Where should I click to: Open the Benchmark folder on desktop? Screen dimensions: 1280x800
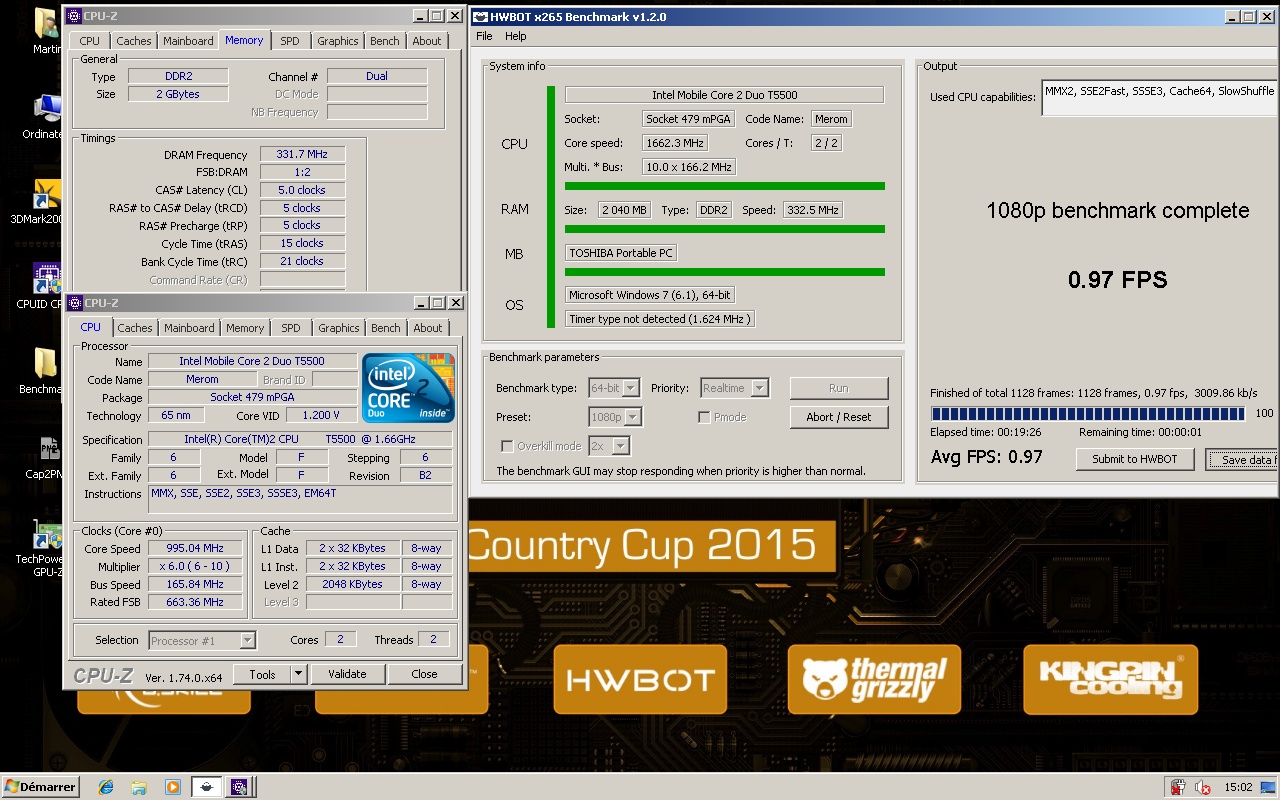click(x=45, y=370)
